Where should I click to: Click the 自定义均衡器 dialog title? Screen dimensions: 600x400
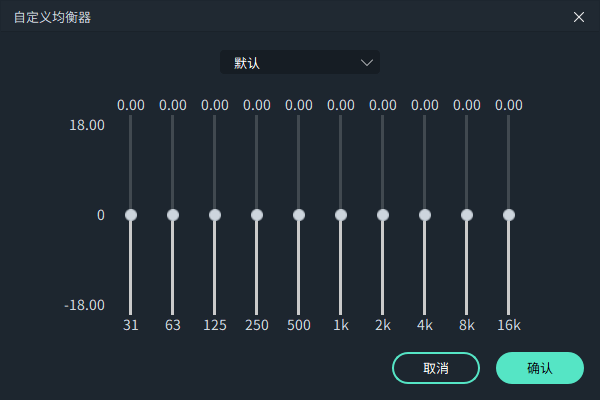(52, 17)
